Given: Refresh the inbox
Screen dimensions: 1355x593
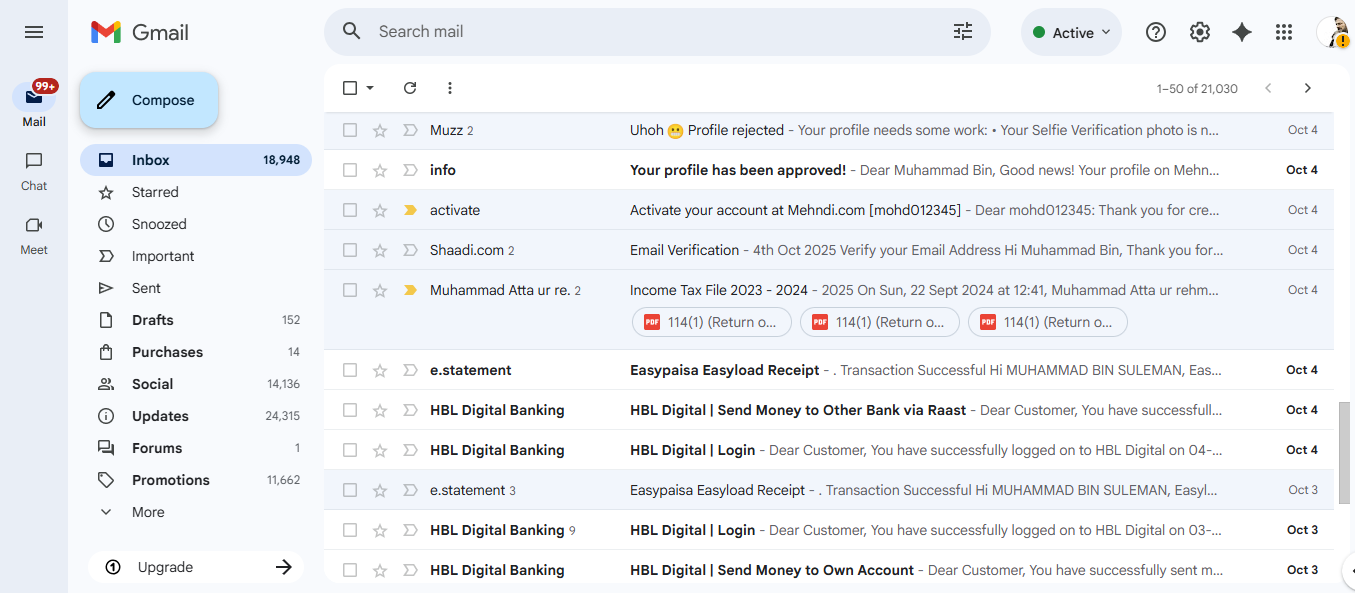Looking at the screenshot, I should coord(410,88).
